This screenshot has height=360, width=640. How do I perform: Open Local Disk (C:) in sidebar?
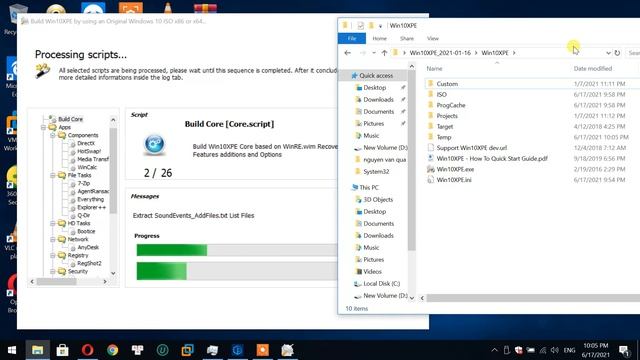(x=381, y=284)
